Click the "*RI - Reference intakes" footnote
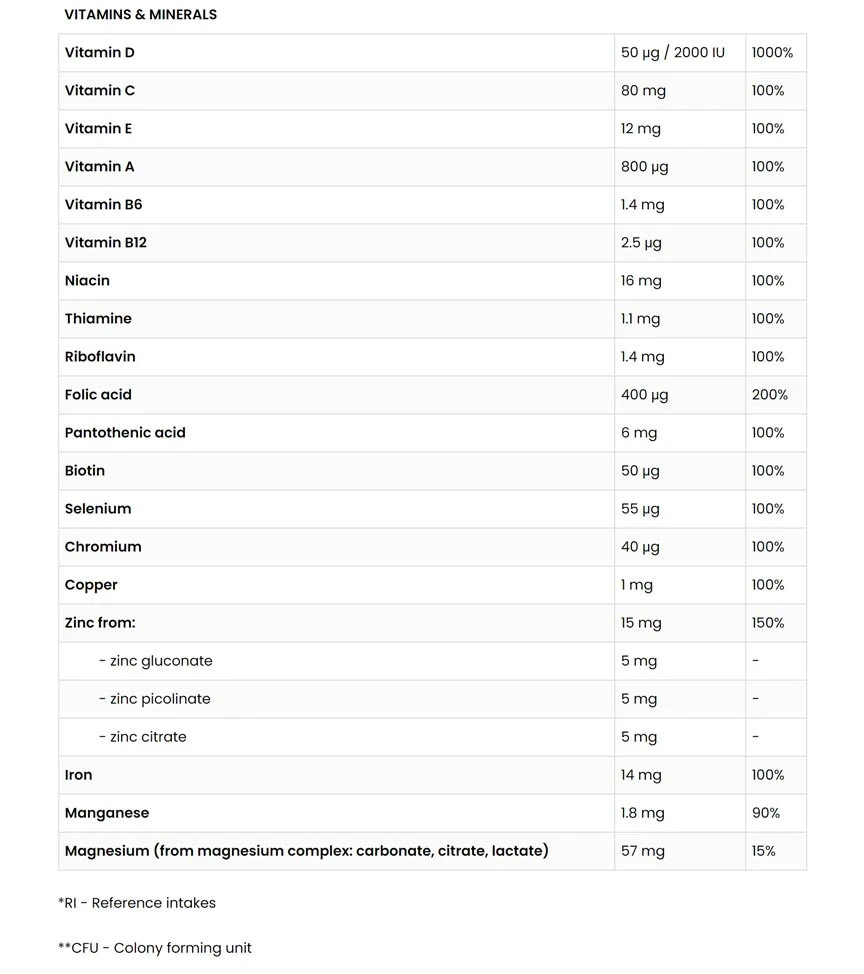The image size is (864, 974). tap(137, 903)
